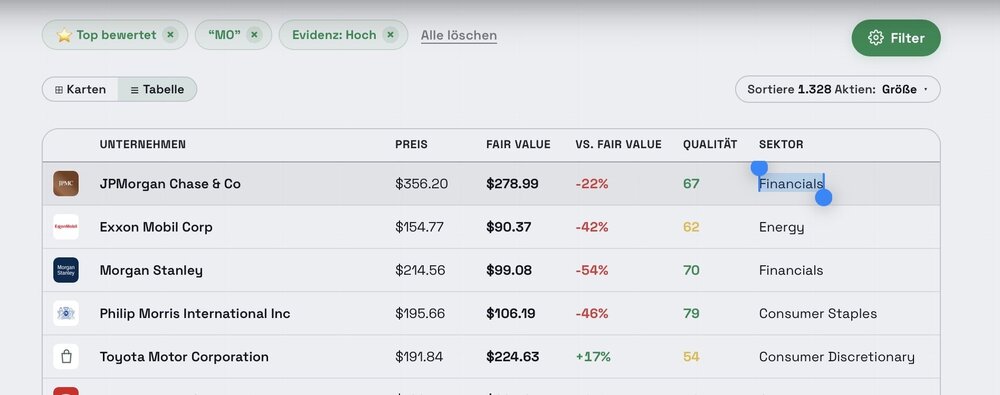Click the lower text selection handle
Image resolution: width=1000 pixels, height=395 pixels.
823,198
